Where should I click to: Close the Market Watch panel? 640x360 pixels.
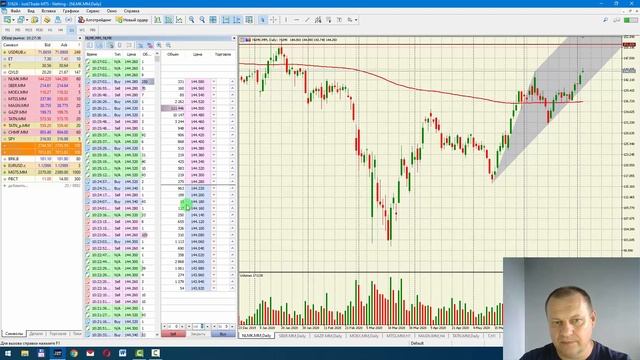[x=80, y=38]
